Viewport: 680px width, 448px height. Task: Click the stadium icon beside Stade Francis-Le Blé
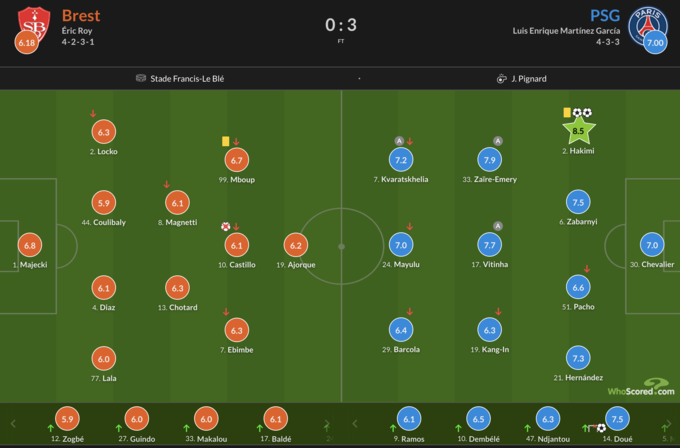click(141, 78)
